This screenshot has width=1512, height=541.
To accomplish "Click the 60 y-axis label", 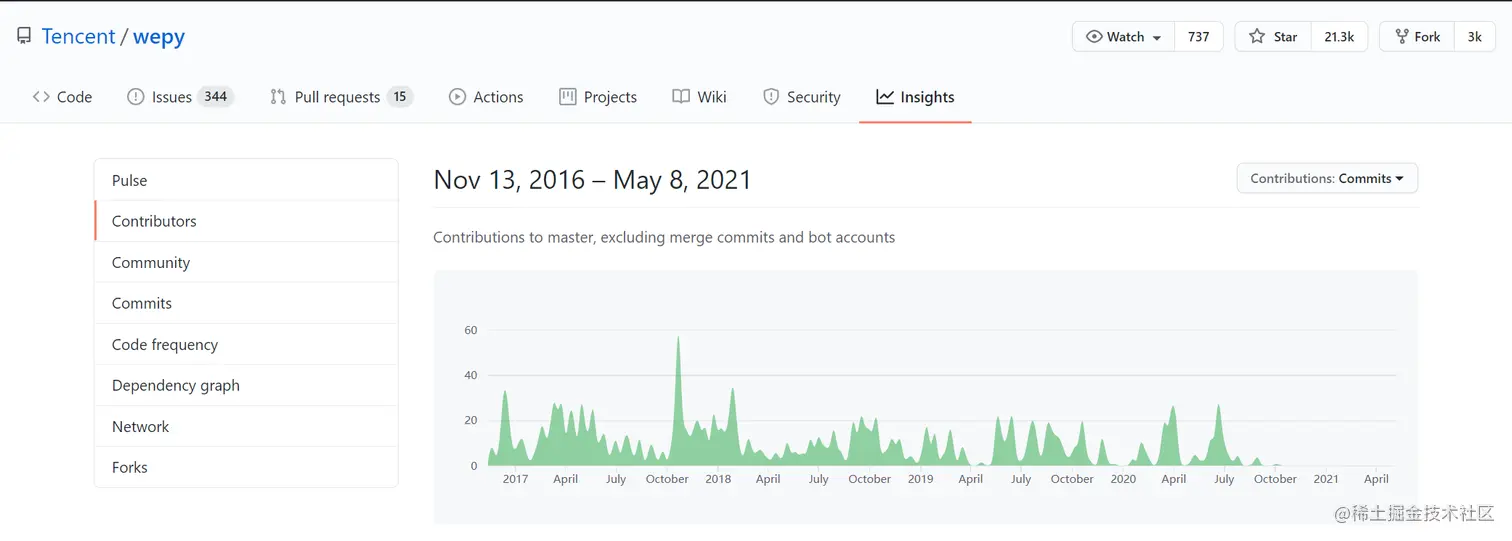I will [471, 330].
